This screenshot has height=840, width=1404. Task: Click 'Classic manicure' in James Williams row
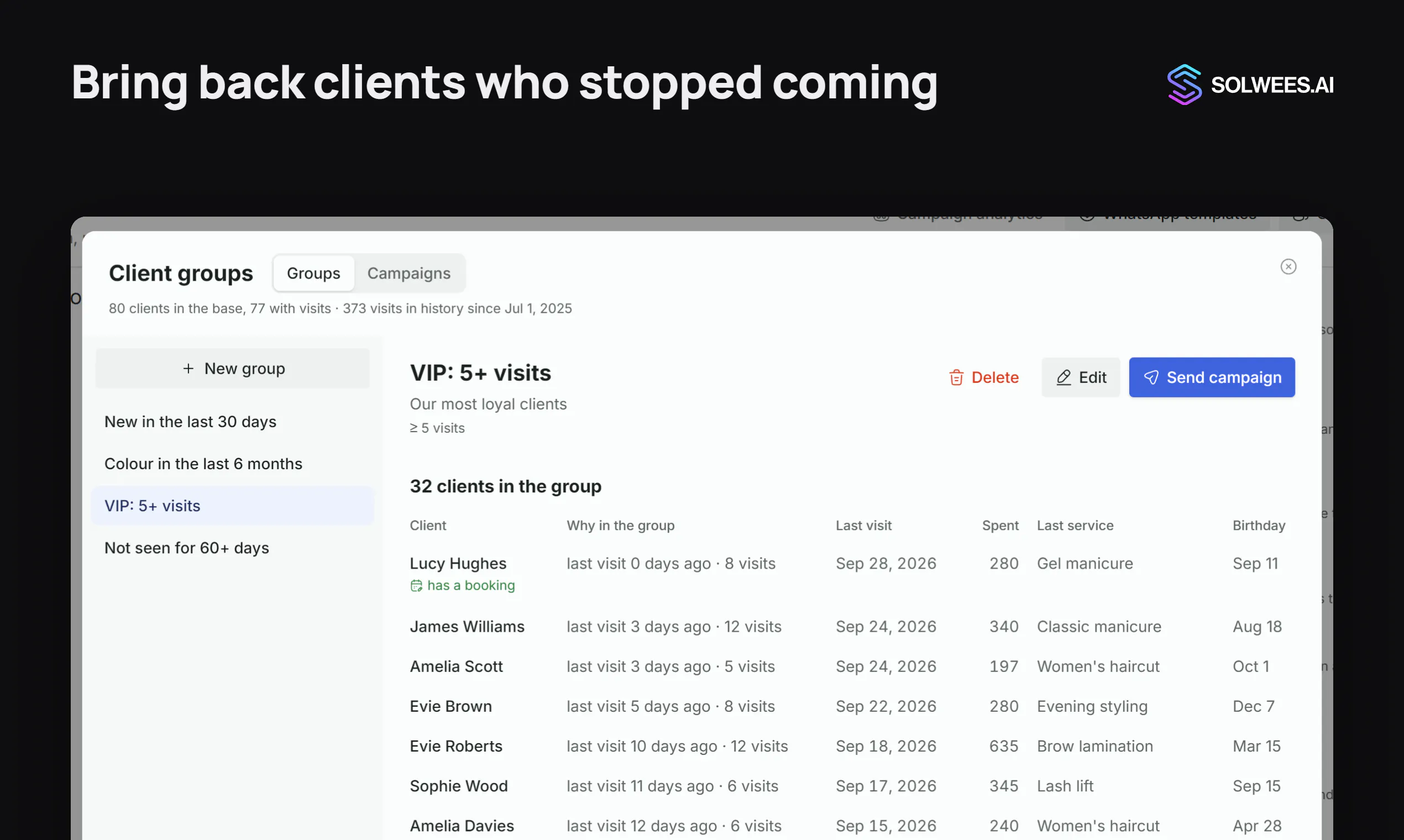coord(1099,627)
